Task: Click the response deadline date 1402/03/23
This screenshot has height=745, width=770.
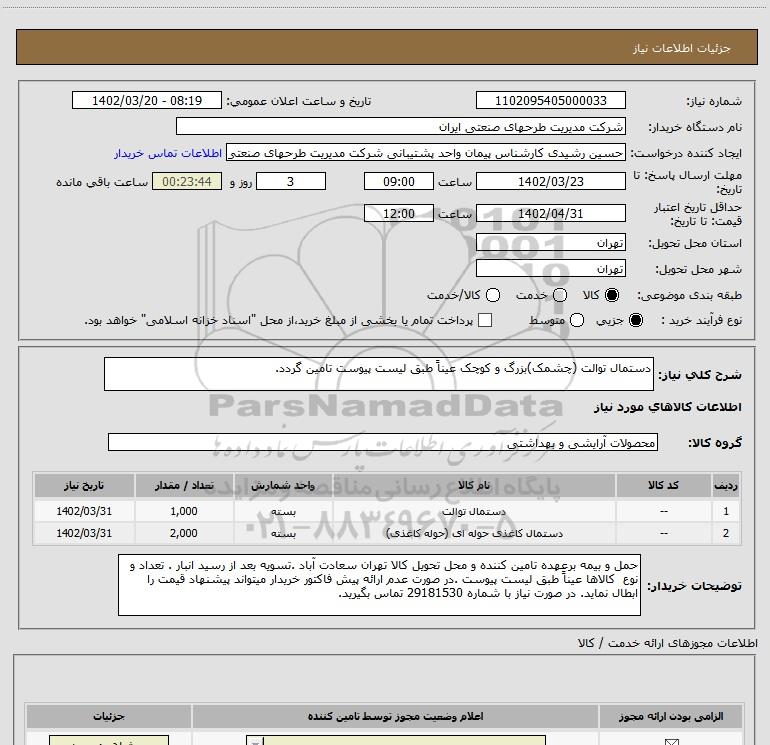Action: click(x=550, y=181)
